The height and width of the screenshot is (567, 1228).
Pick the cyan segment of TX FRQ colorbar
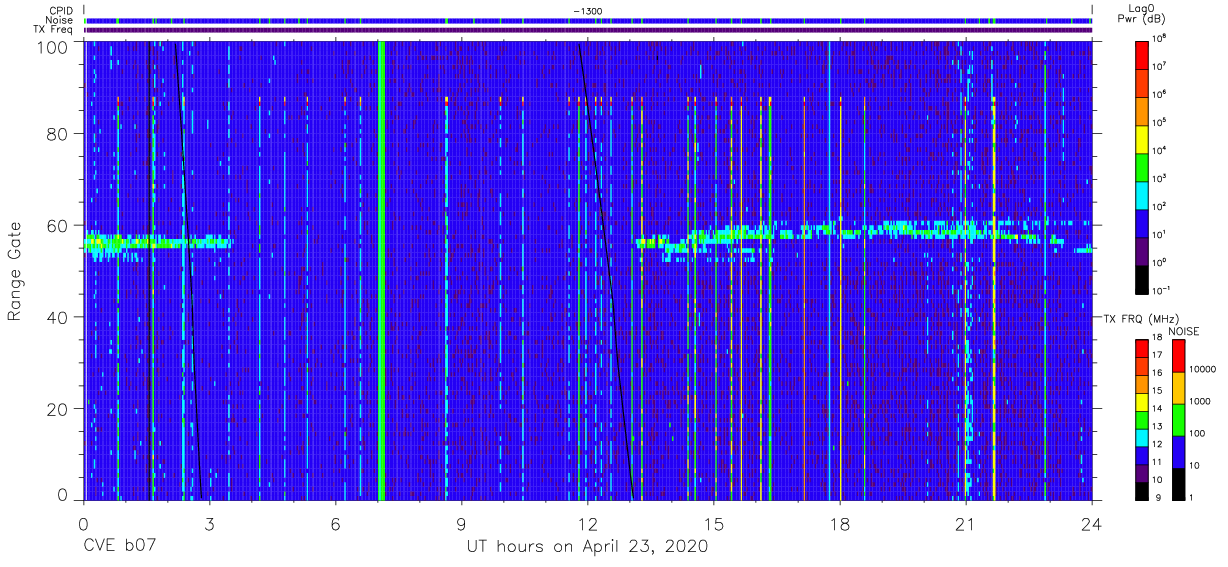(1142, 436)
